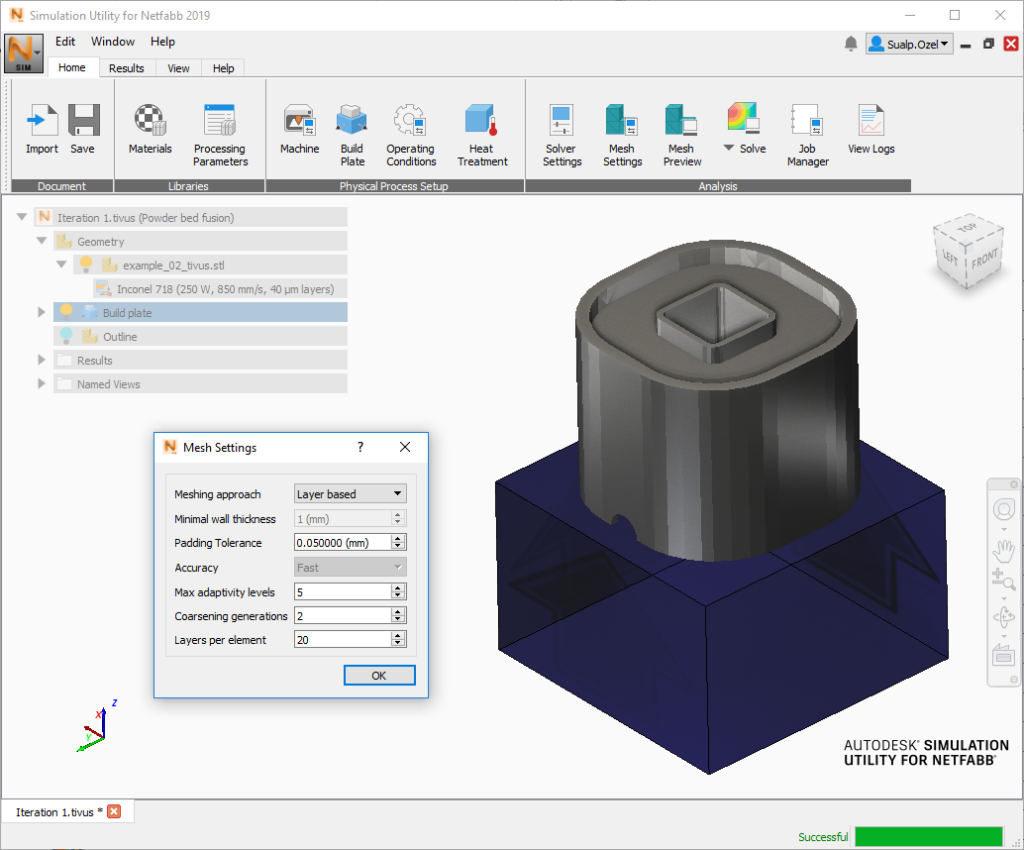This screenshot has height=850, width=1024.
Task: Decrease Layers per element with down arrow
Action: coord(398,644)
